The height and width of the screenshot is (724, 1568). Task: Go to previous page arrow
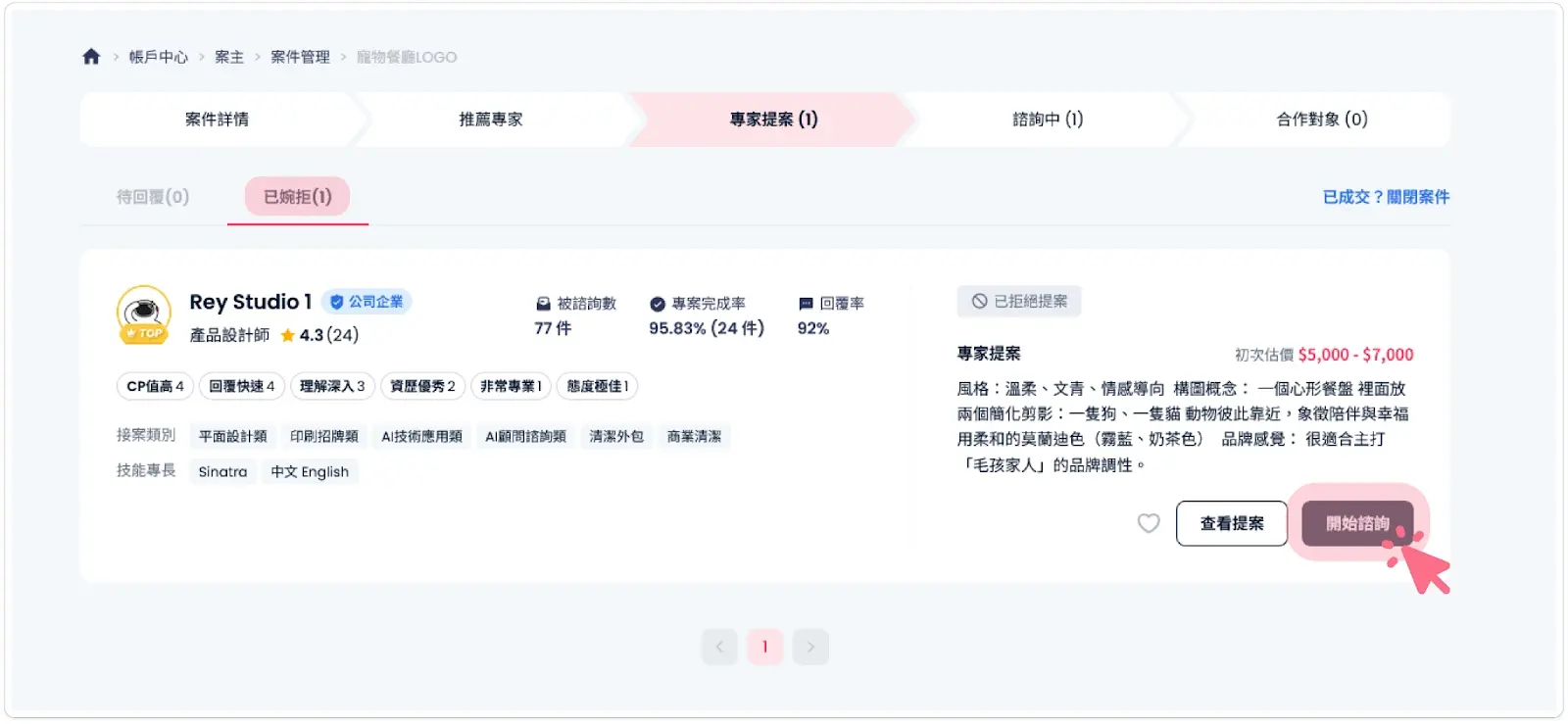[x=719, y=647]
